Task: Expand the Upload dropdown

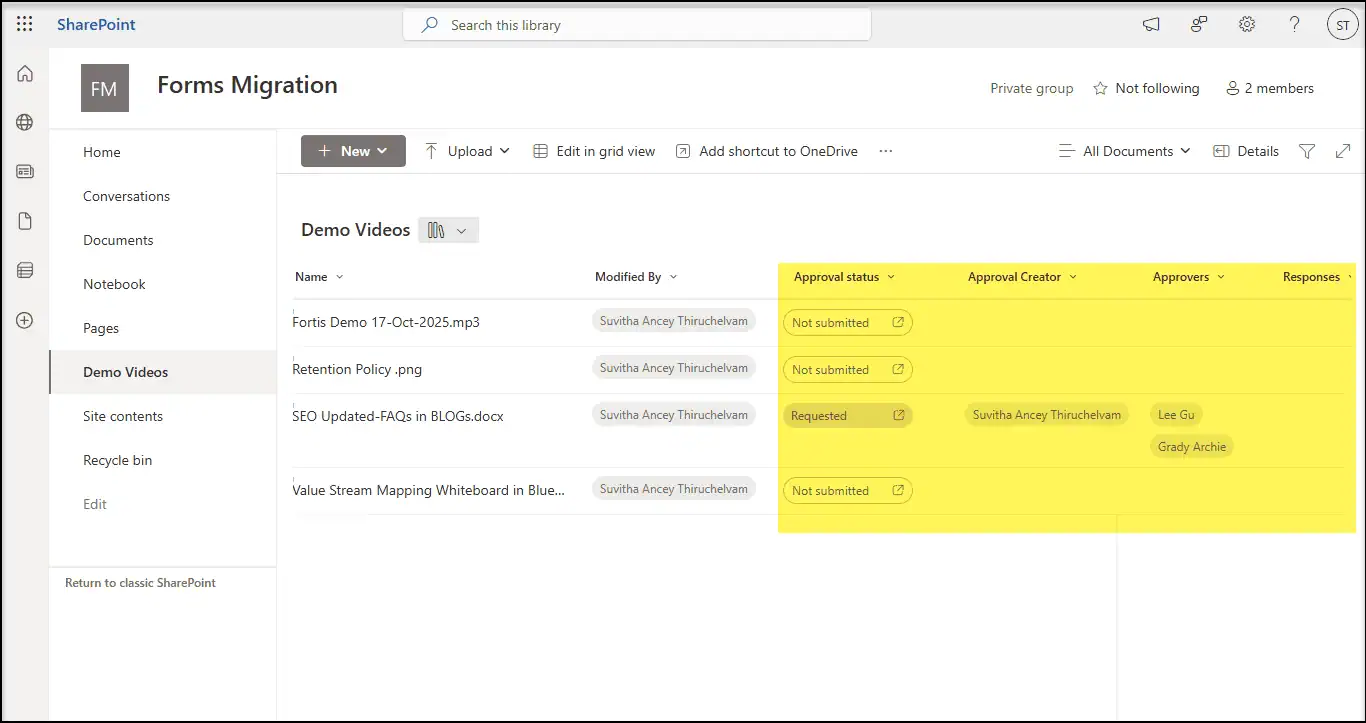Action: (x=466, y=151)
